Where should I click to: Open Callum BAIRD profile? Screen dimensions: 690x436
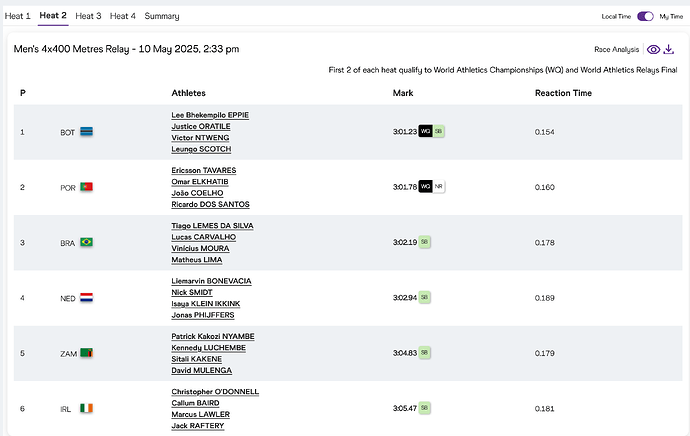coord(195,403)
